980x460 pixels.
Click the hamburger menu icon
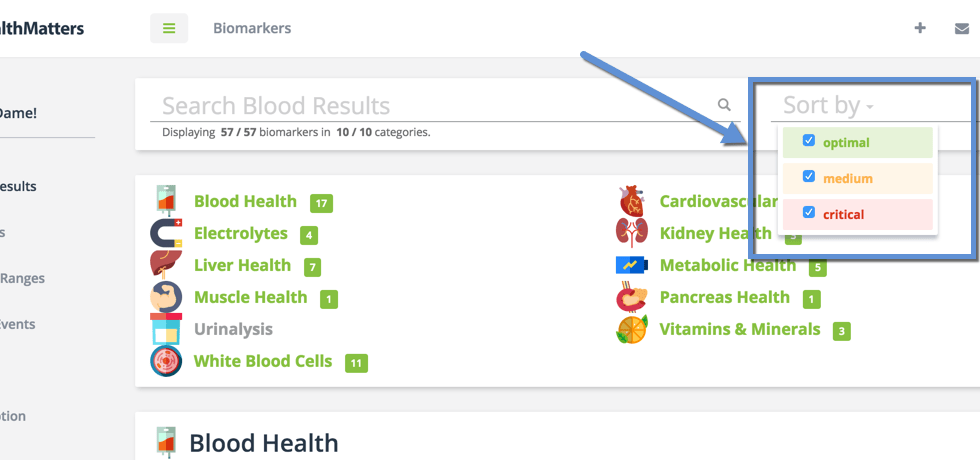pos(169,28)
